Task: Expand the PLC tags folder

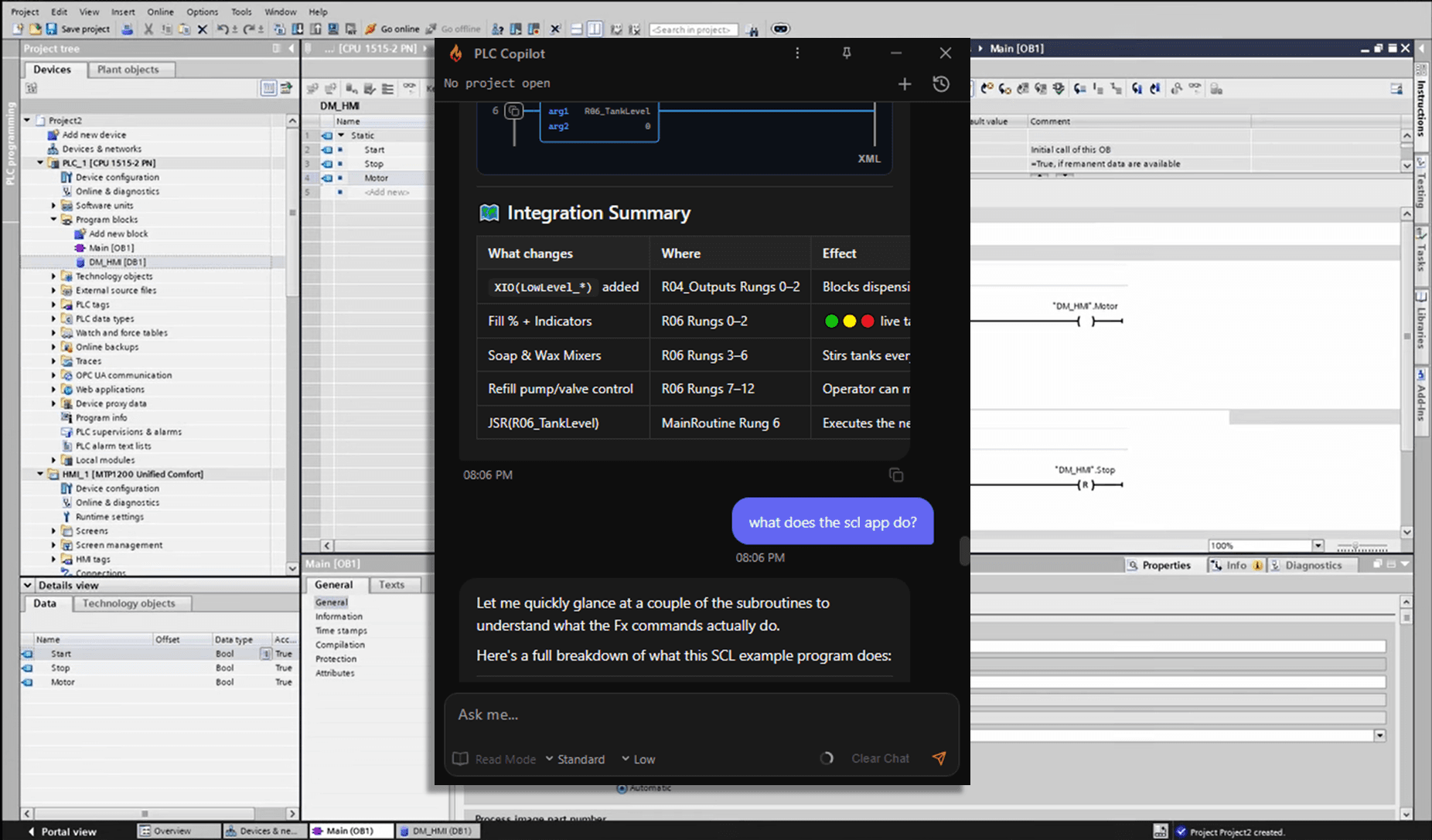Action: [54, 304]
